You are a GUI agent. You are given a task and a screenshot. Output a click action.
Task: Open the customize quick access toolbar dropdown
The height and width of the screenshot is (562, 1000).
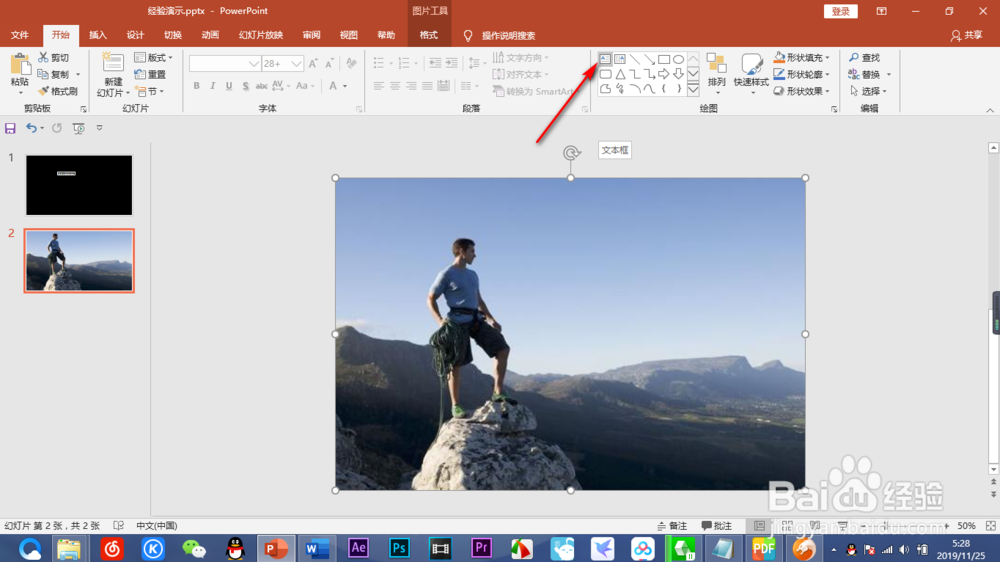99,128
